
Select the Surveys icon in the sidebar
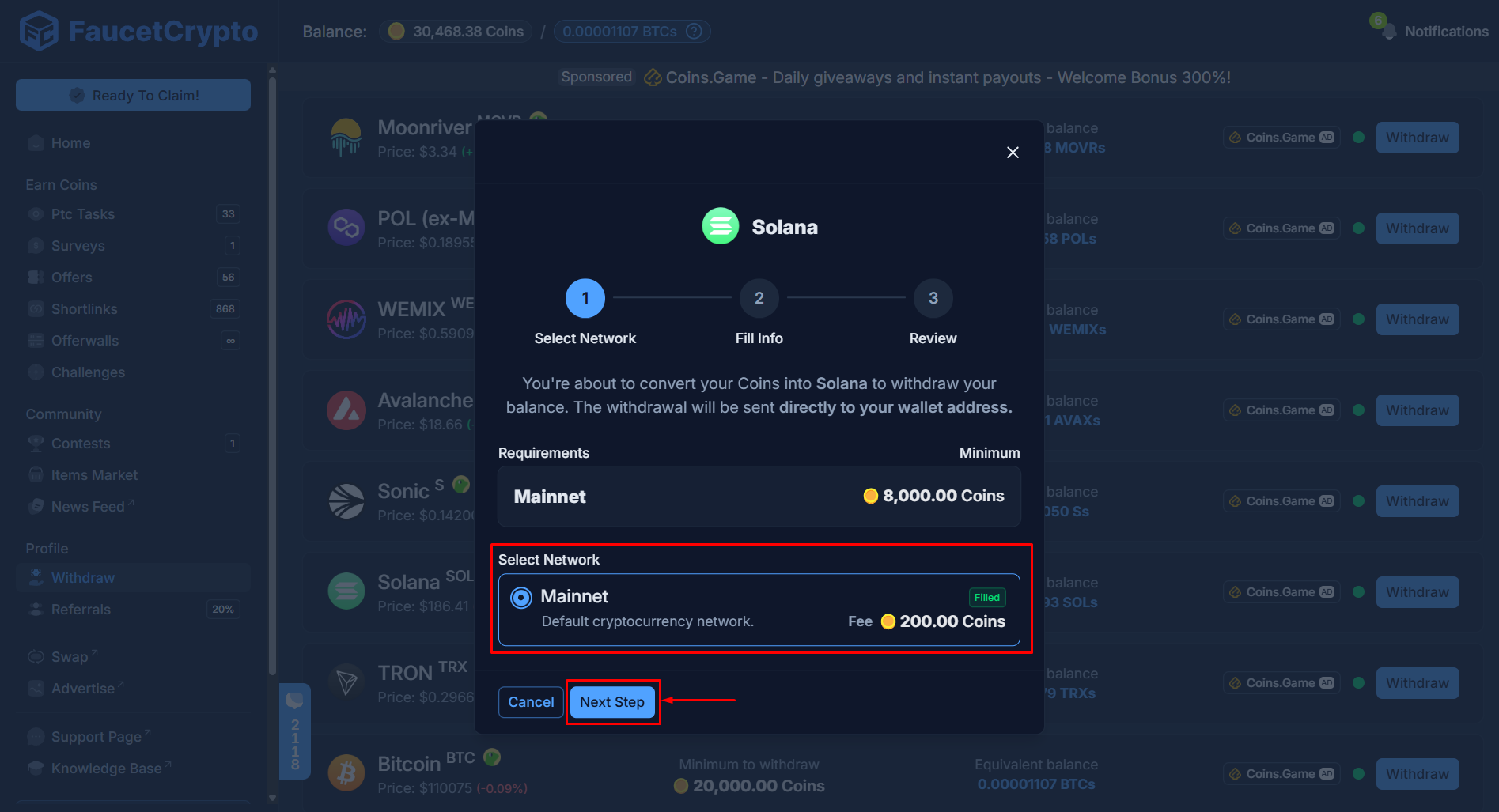(x=36, y=246)
